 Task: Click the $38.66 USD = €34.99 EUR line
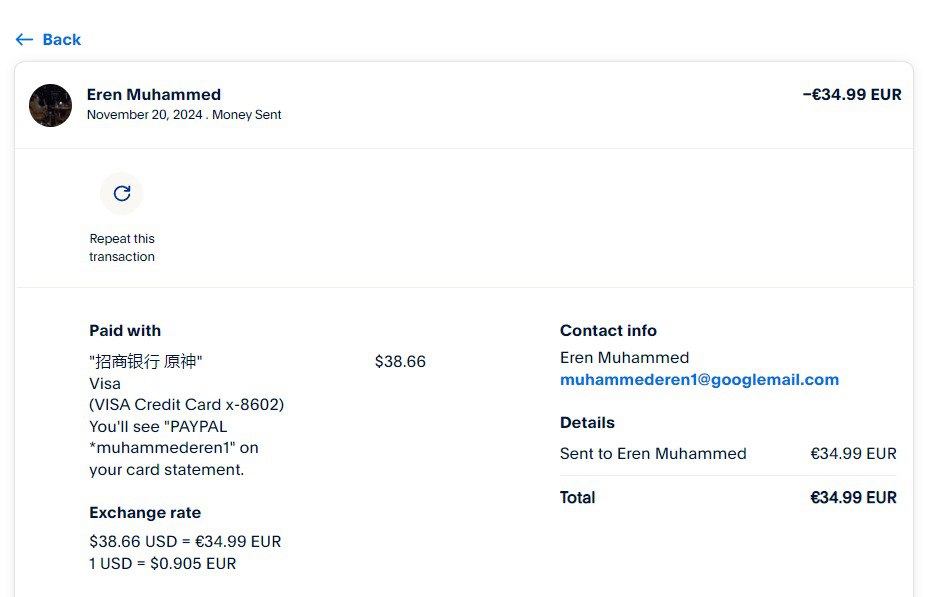pos(185,542)
